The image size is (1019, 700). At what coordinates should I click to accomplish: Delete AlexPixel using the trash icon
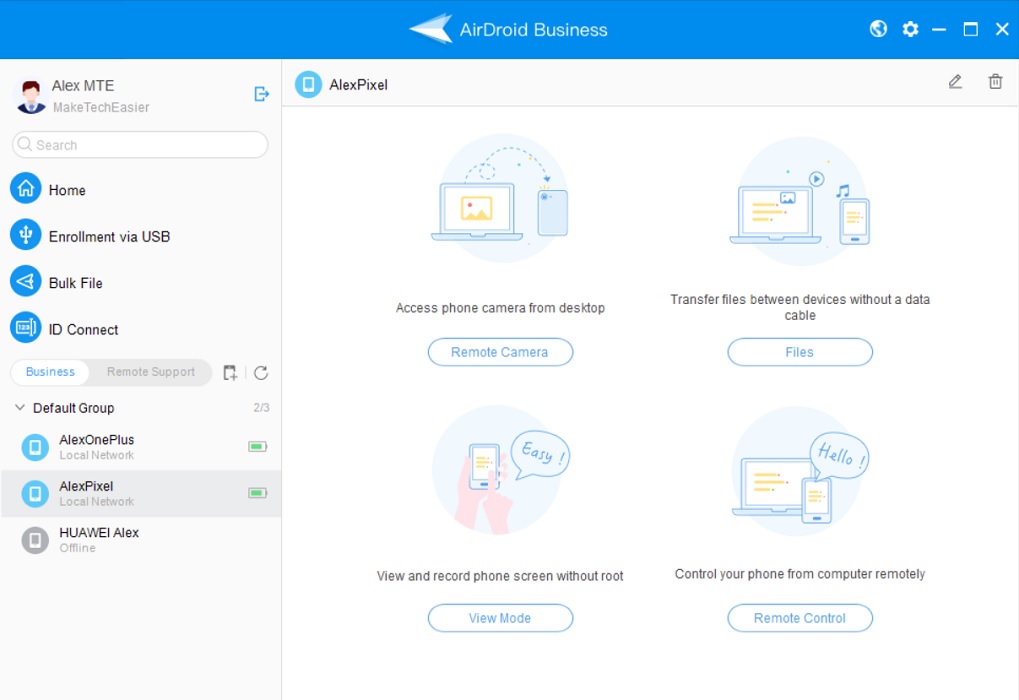[x=995, y=82]
